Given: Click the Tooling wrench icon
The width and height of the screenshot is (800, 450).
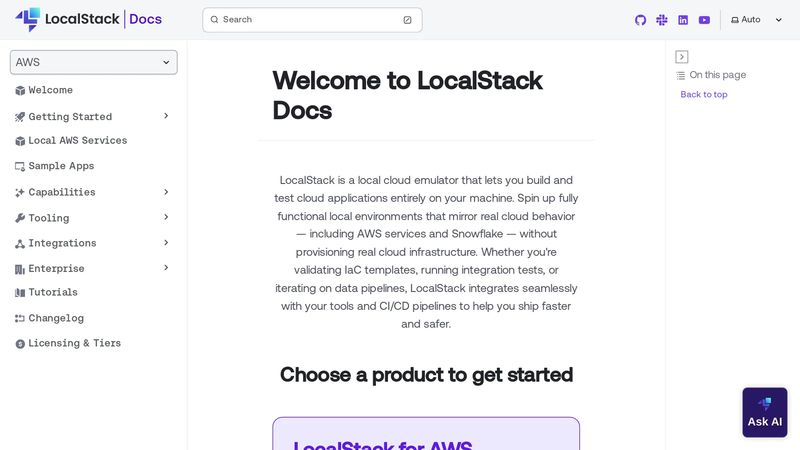Looking at the screenshot, I should point(20,218).
